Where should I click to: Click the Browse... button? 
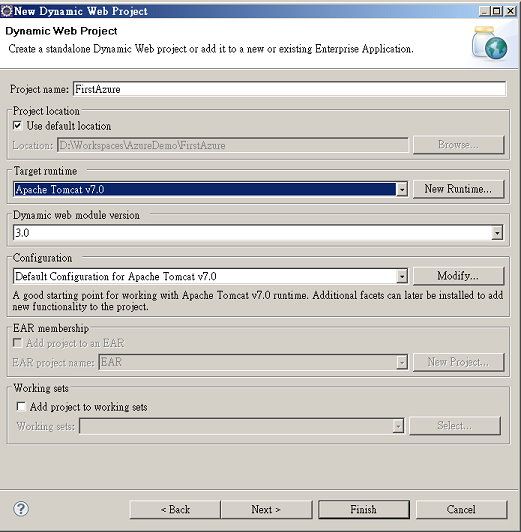tap(459, 145)
